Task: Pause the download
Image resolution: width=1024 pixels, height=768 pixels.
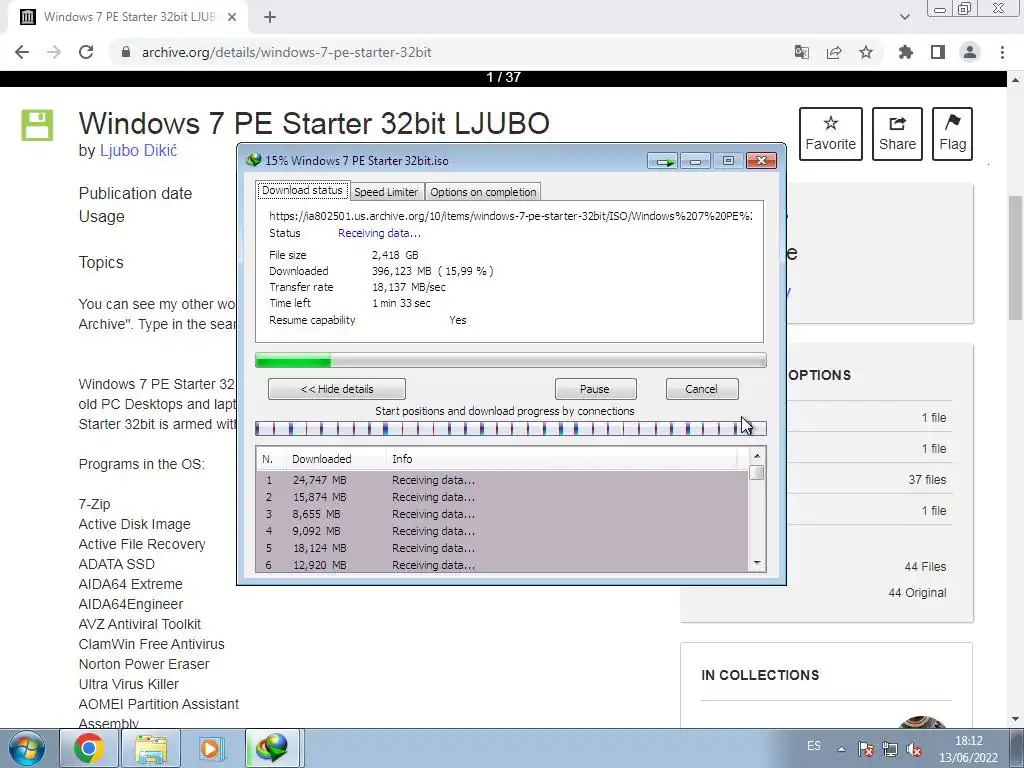Action: pos(595,389)
